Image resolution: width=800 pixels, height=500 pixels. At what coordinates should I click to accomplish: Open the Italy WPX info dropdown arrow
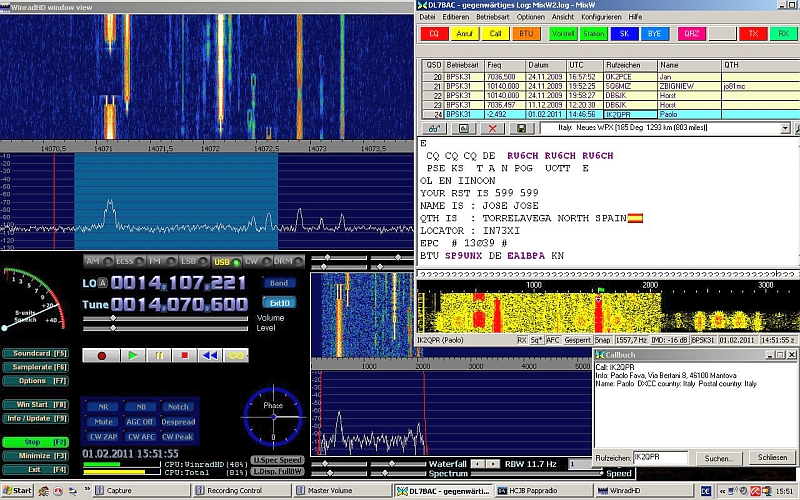(785, 129)
